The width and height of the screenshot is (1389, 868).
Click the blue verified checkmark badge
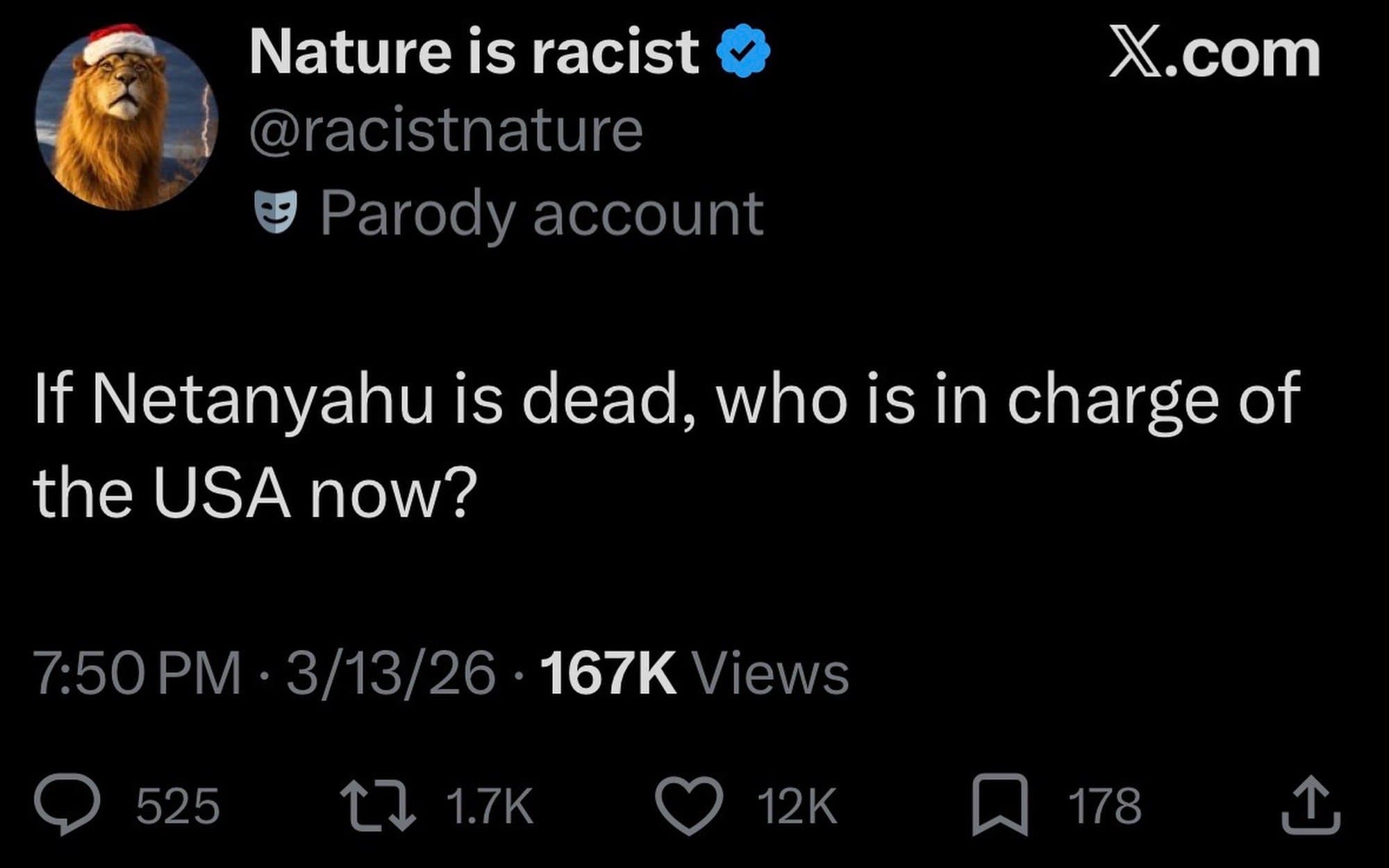(x=743, y=51)
